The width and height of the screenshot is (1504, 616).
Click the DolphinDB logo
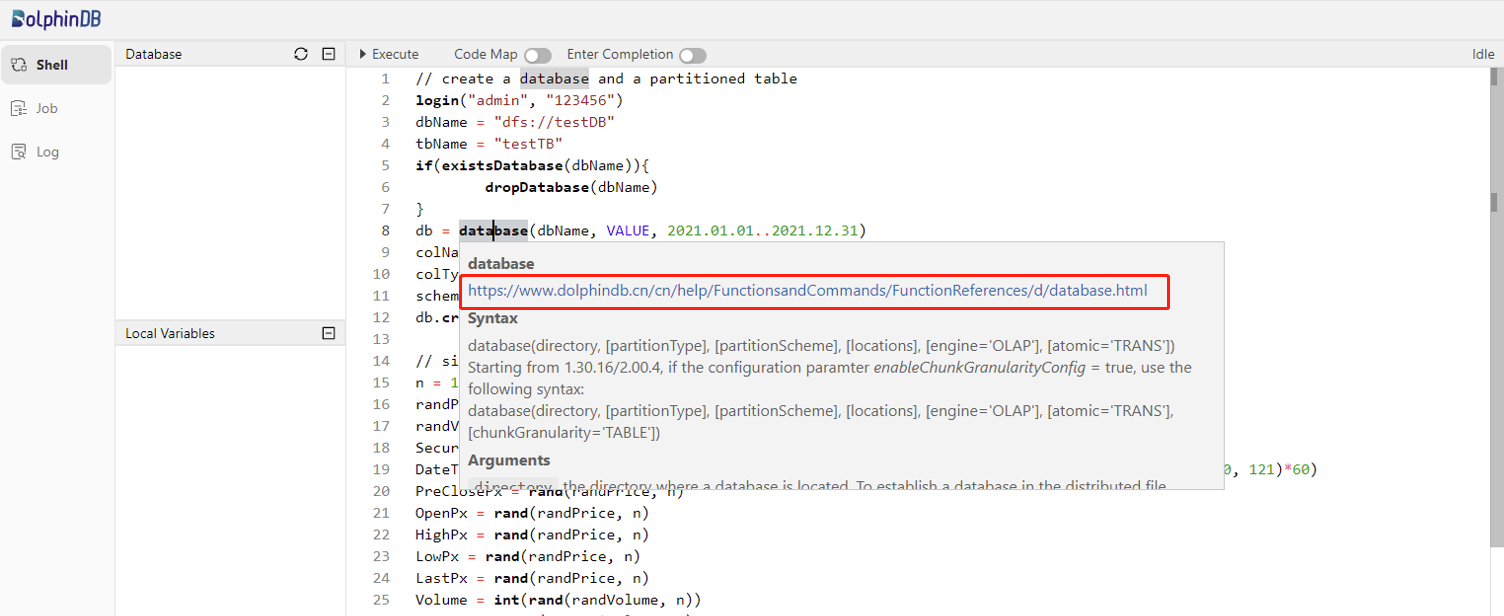point(56,19)
